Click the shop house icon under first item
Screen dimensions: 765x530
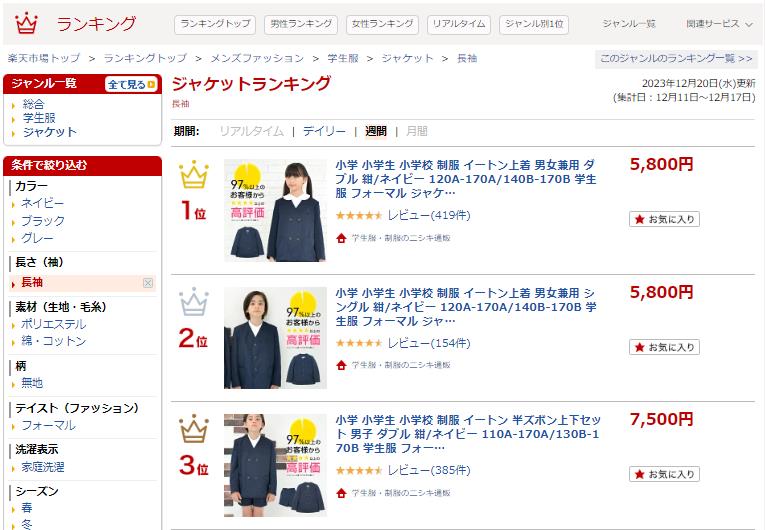click(341, 238)
